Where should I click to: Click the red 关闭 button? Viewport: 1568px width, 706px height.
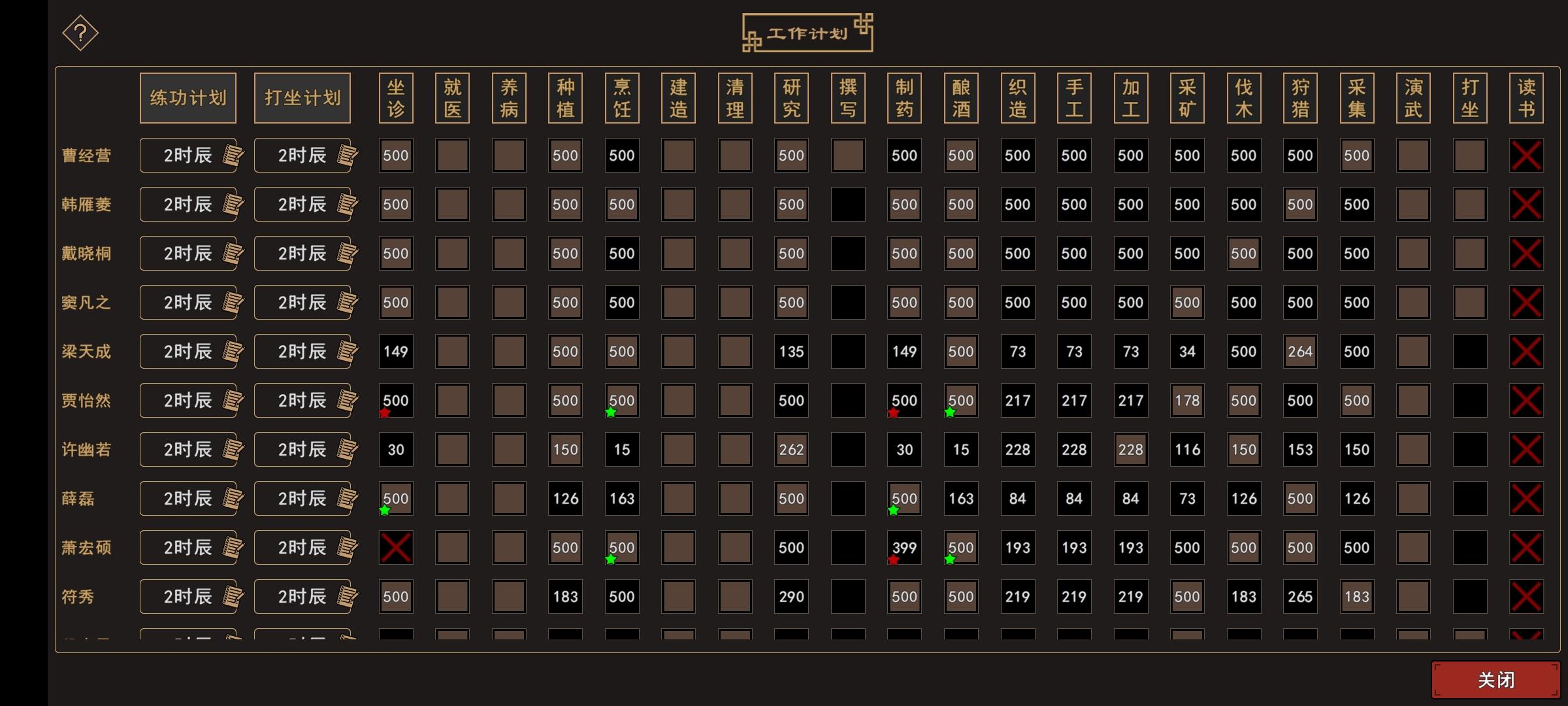point(1495,680)
